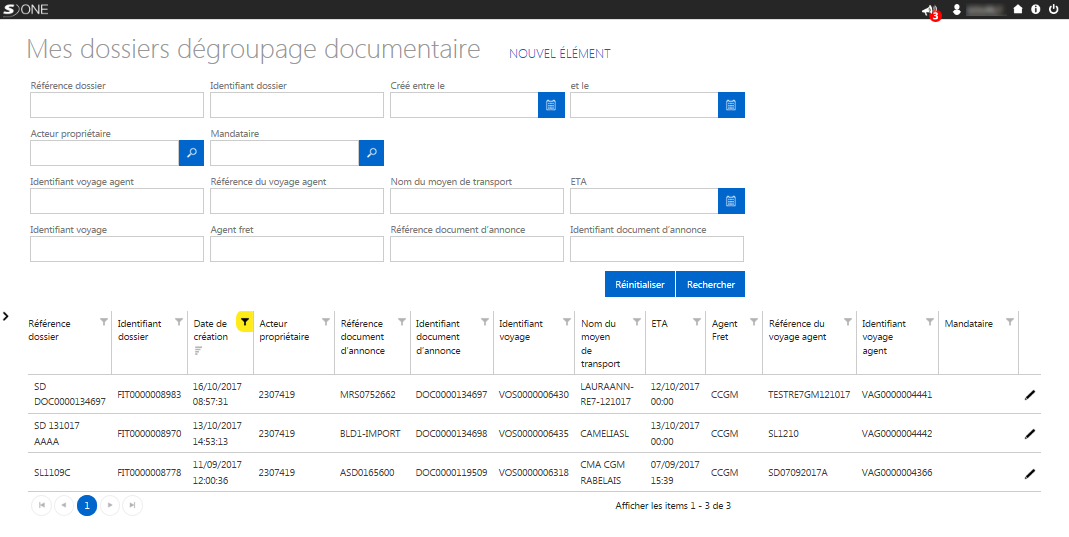The height and width of the screenshot is (537, 1069).
Task: Open calendar for Créé entre le
Action: [551, 105]
